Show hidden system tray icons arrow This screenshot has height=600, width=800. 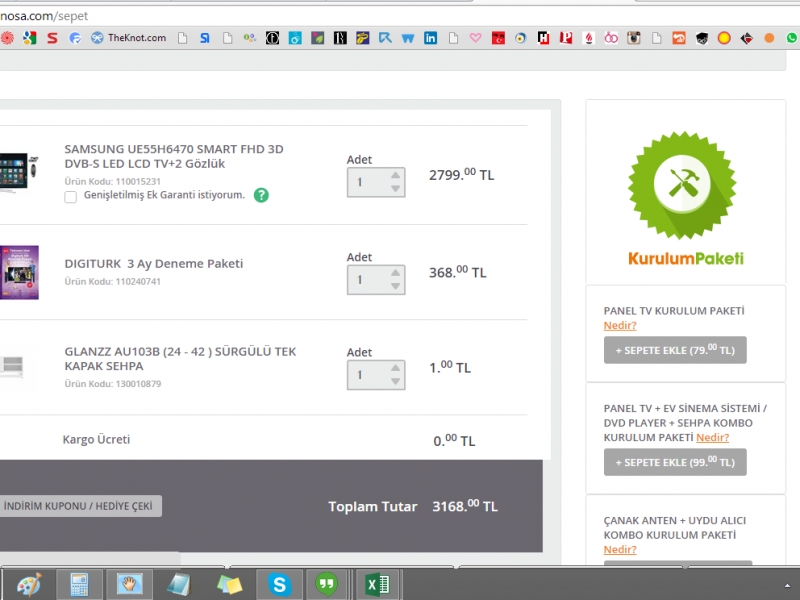787,585
